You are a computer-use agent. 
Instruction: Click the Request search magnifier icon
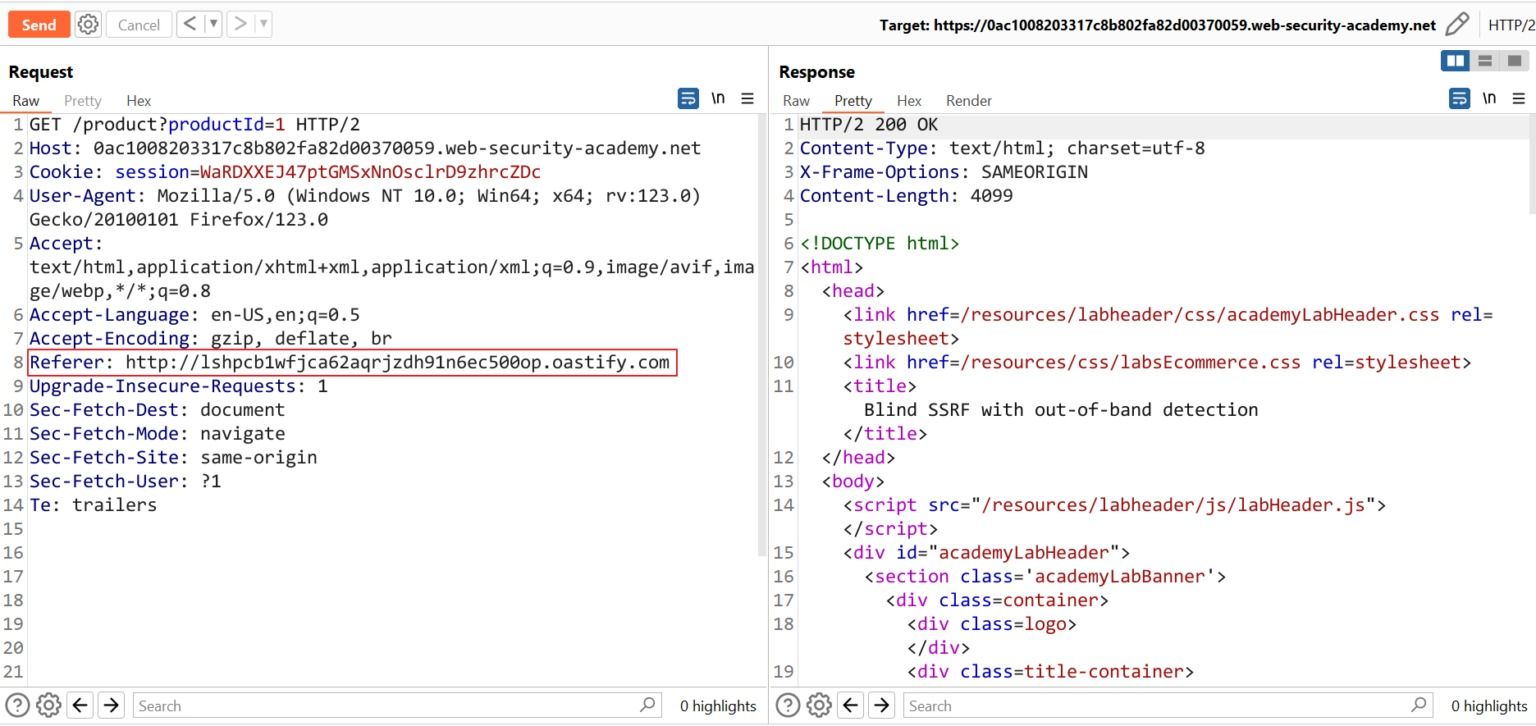[x=647, y=705]
